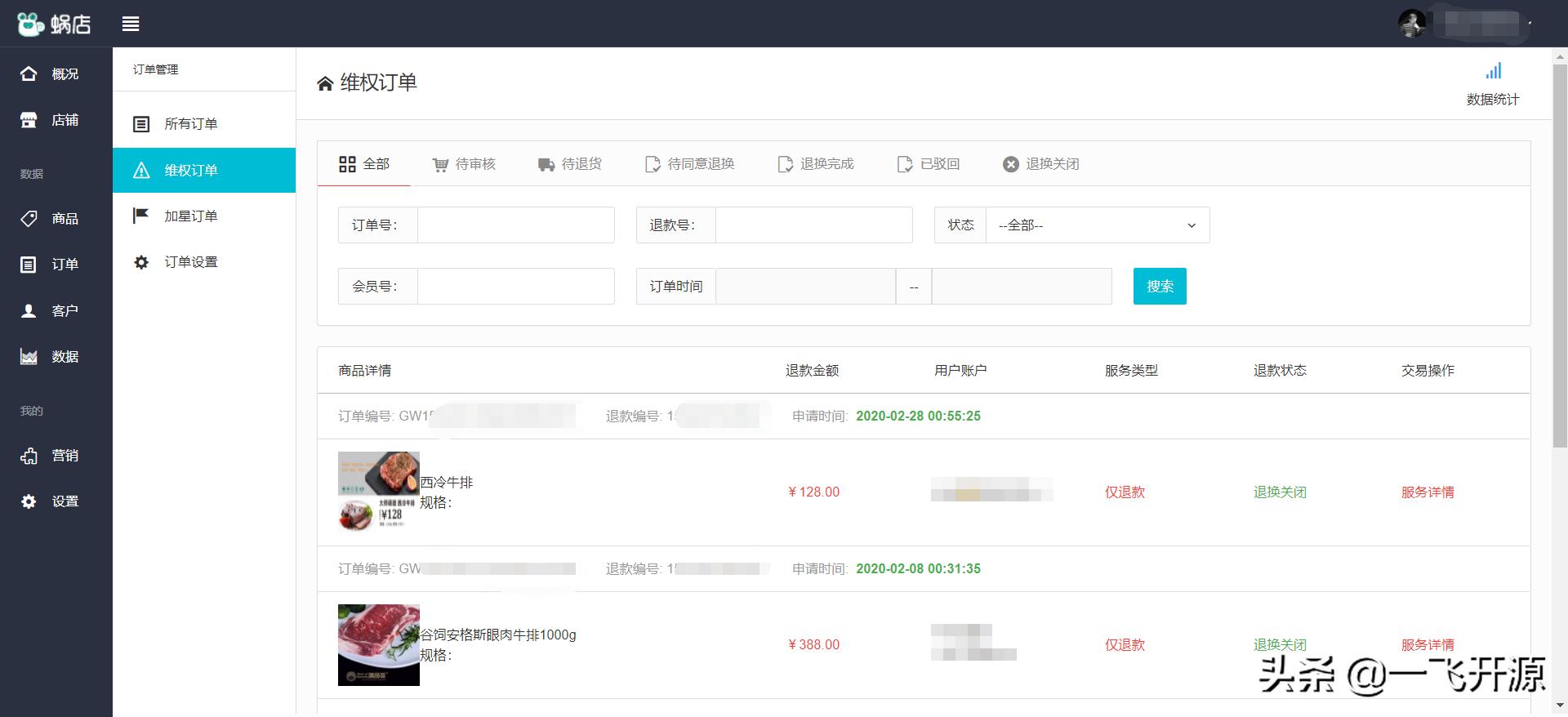The width and height of the screenshot is (1568, 717).
Task: Click the 订单时间 start date field
Action: [806, 287]
